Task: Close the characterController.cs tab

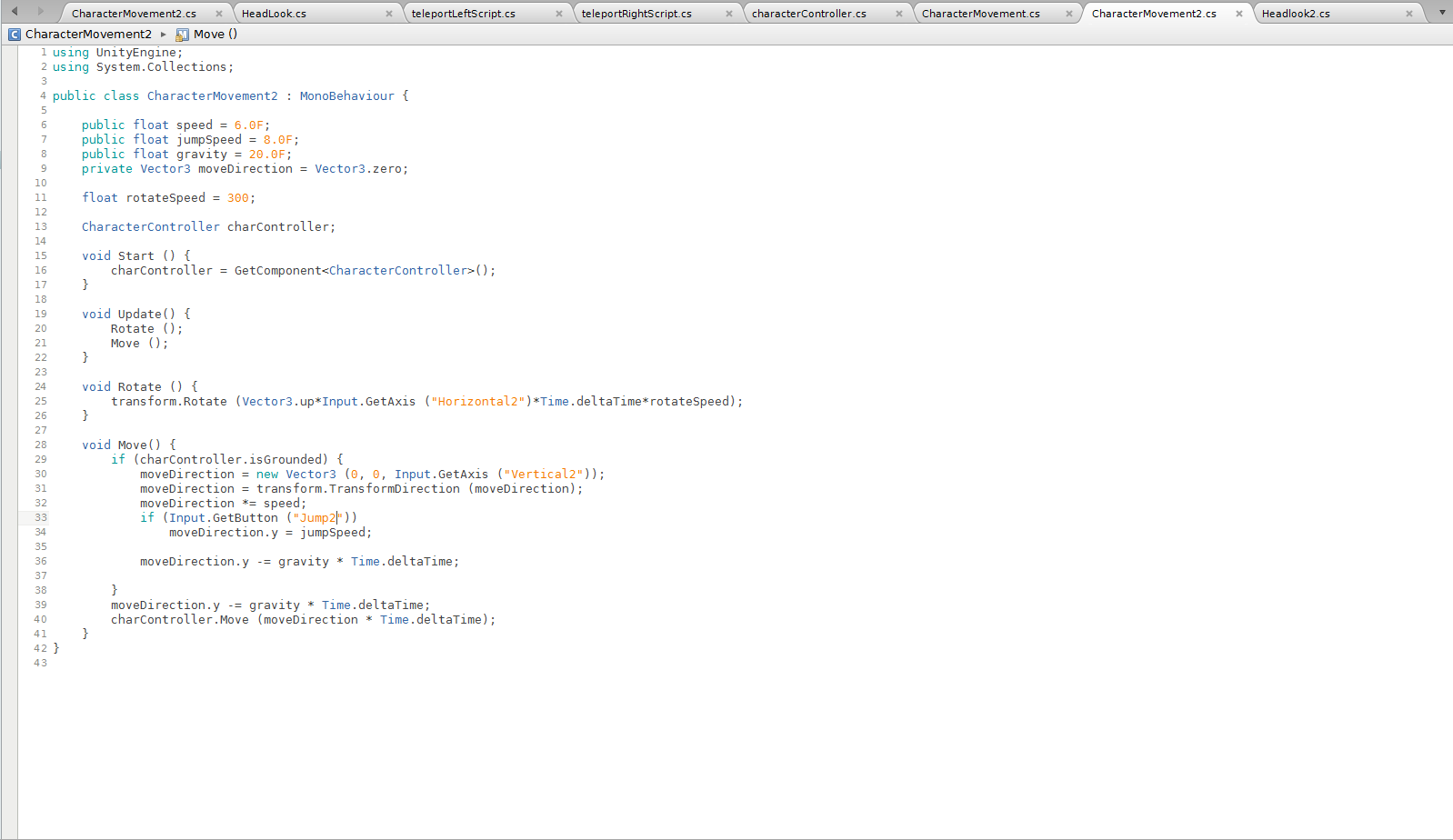Action: pyautogui.click(x=899, y=14)
